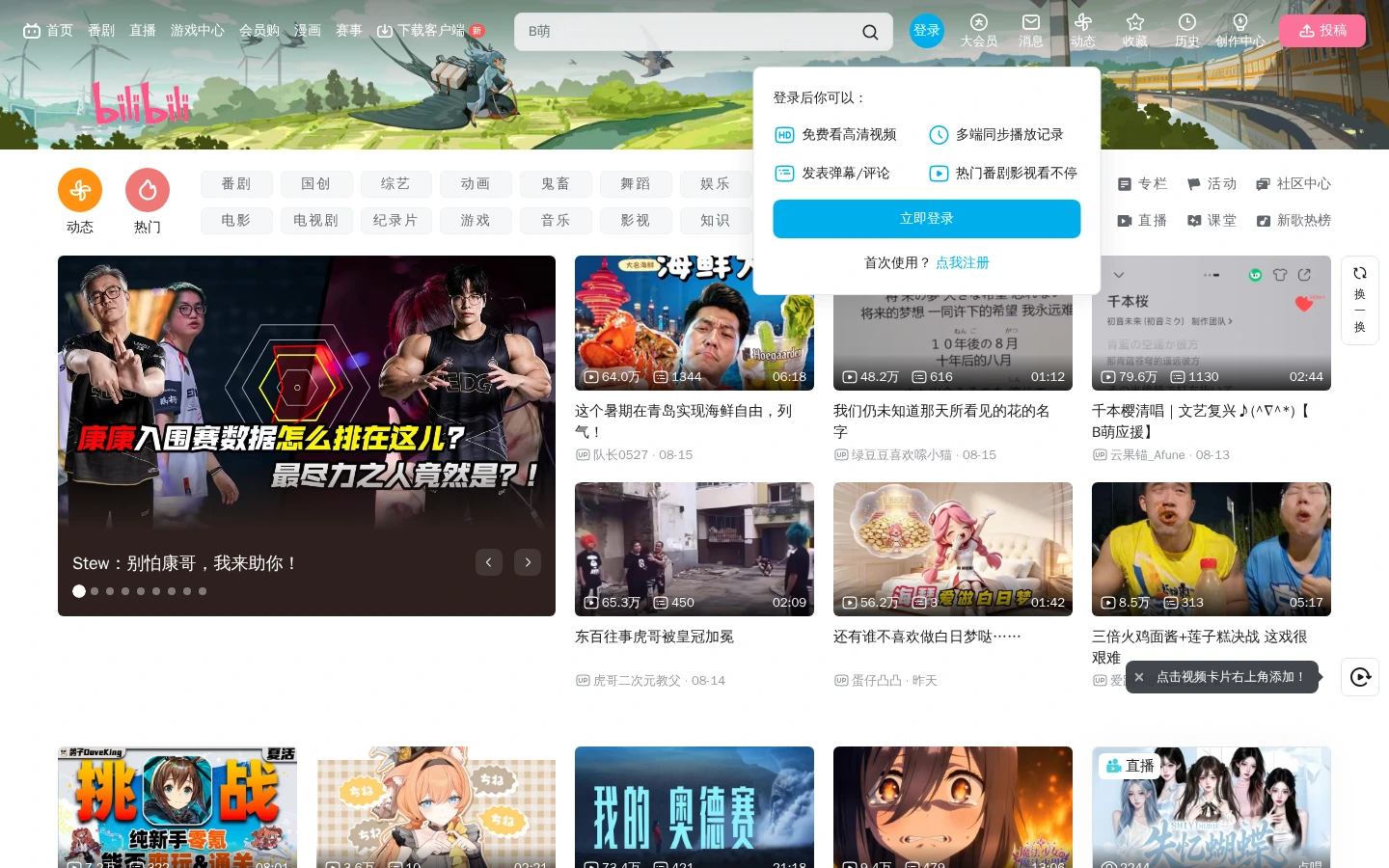Select 纪录片 category tag
This screenshot has height=868, width=1389.
pos(396,221)
